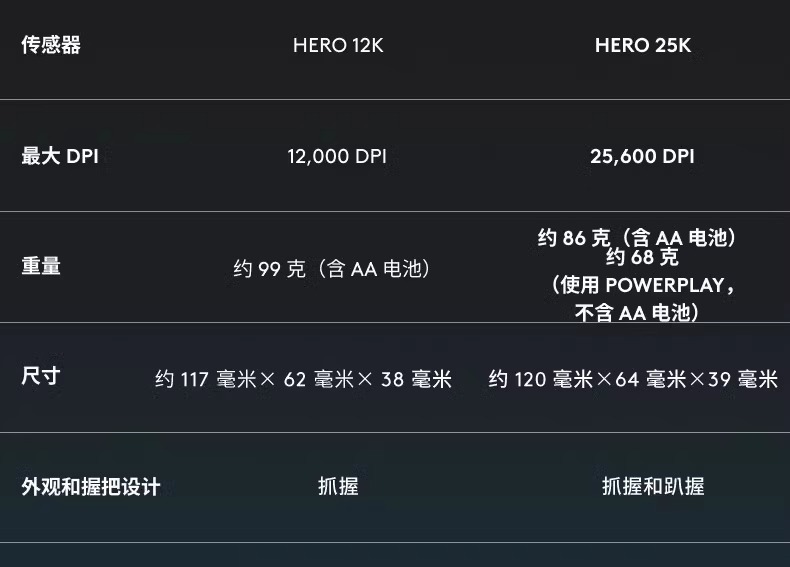The height and width of the screenshot is (567, 790).
Task: Click the 外观和握把设计 row label
Action: (x=91, y=487)
